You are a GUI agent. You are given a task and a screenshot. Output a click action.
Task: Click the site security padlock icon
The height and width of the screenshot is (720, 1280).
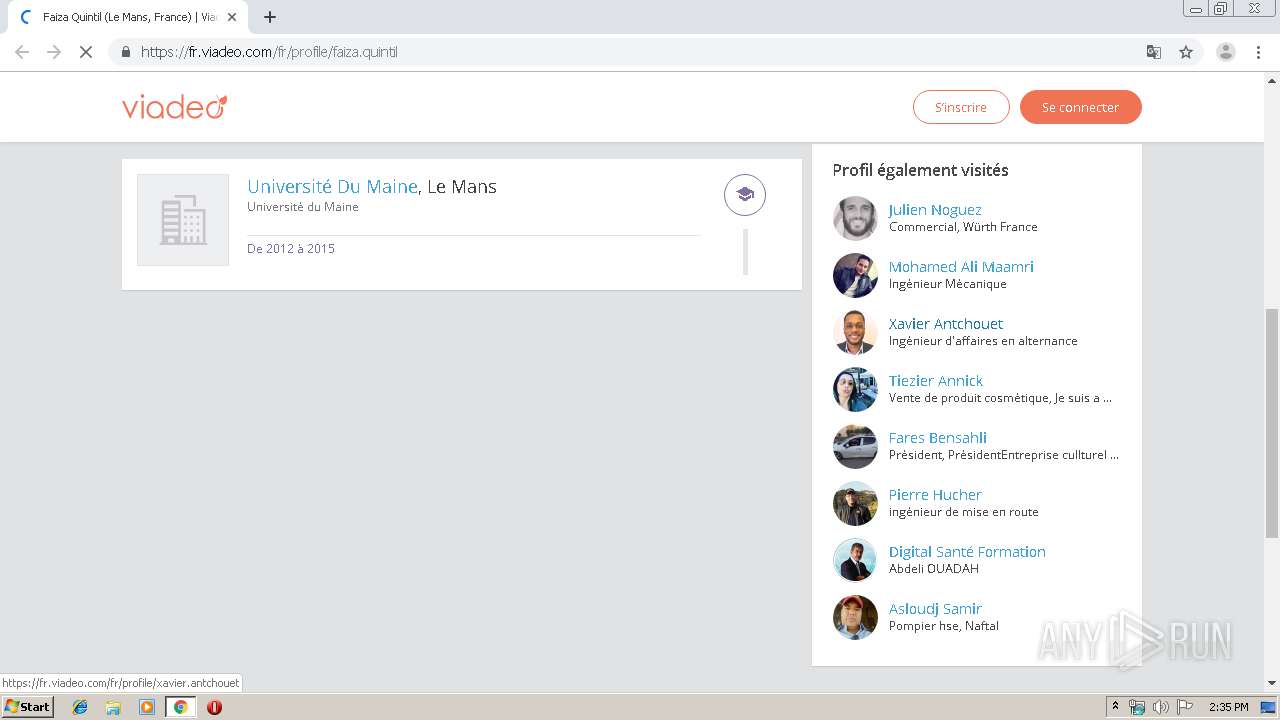(x=125, y=52)
